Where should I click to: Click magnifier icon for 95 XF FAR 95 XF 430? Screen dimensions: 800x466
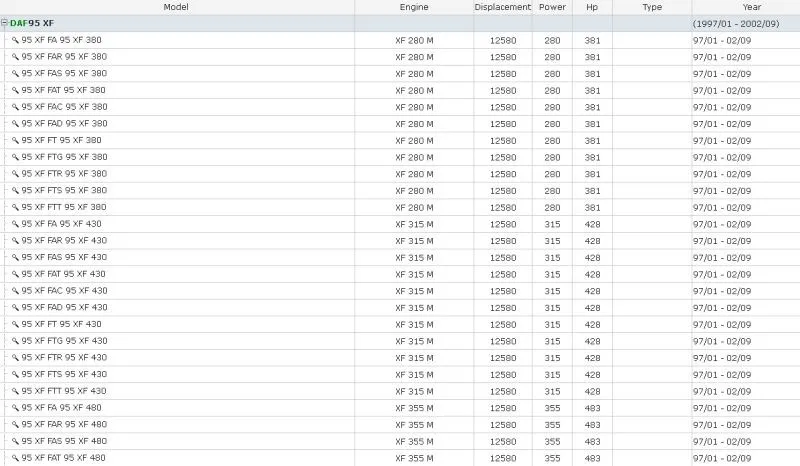[x=15, y=241]
